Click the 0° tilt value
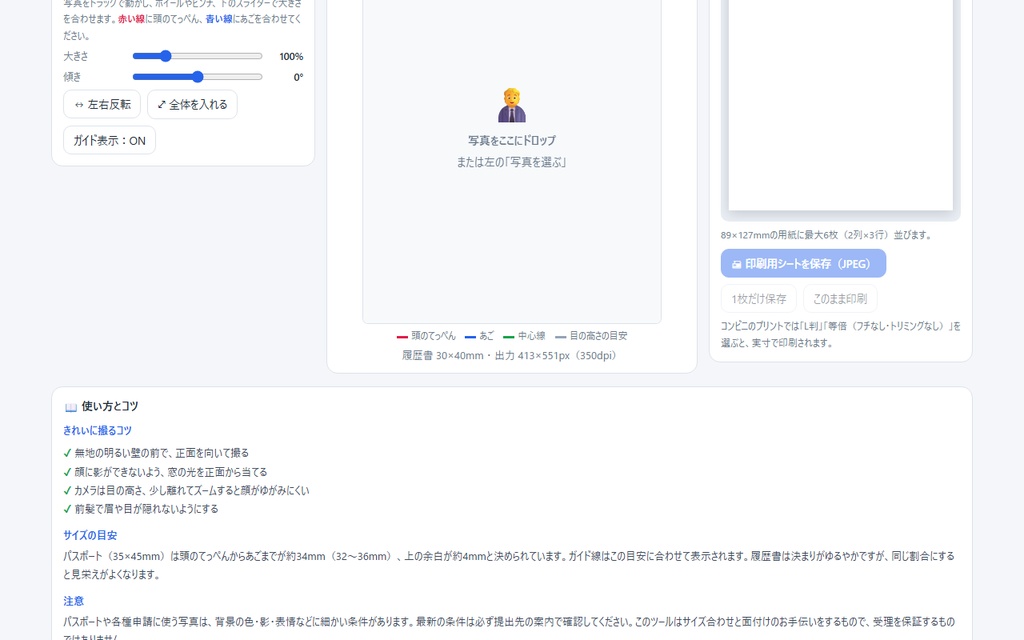The height and width of the screenshot is (640, 1024). [298, 77]
